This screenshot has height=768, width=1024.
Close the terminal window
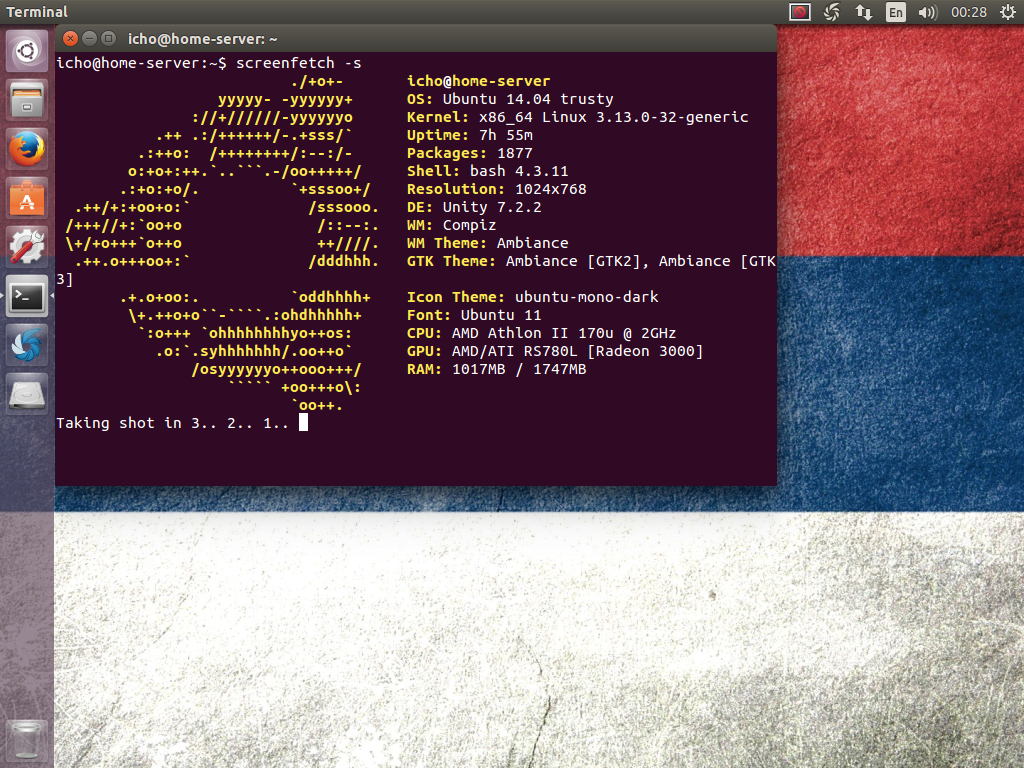[70, 39]
